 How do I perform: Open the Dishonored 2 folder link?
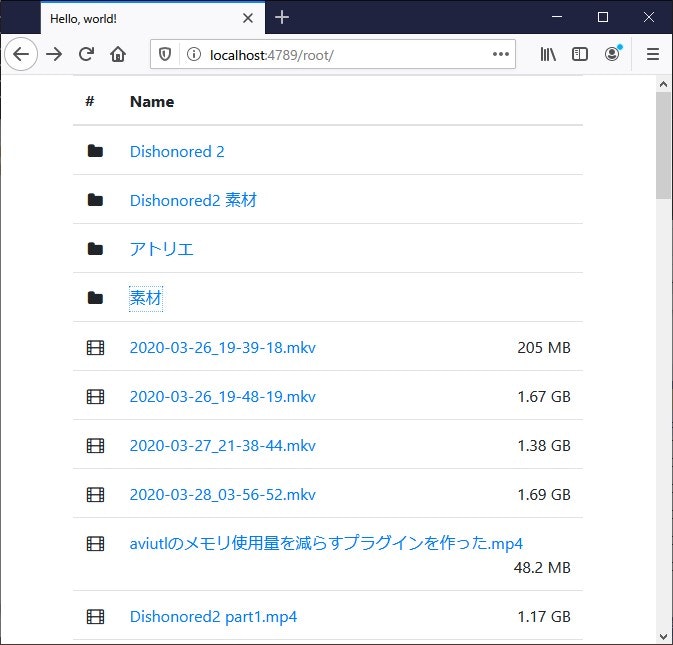(177, 151)
